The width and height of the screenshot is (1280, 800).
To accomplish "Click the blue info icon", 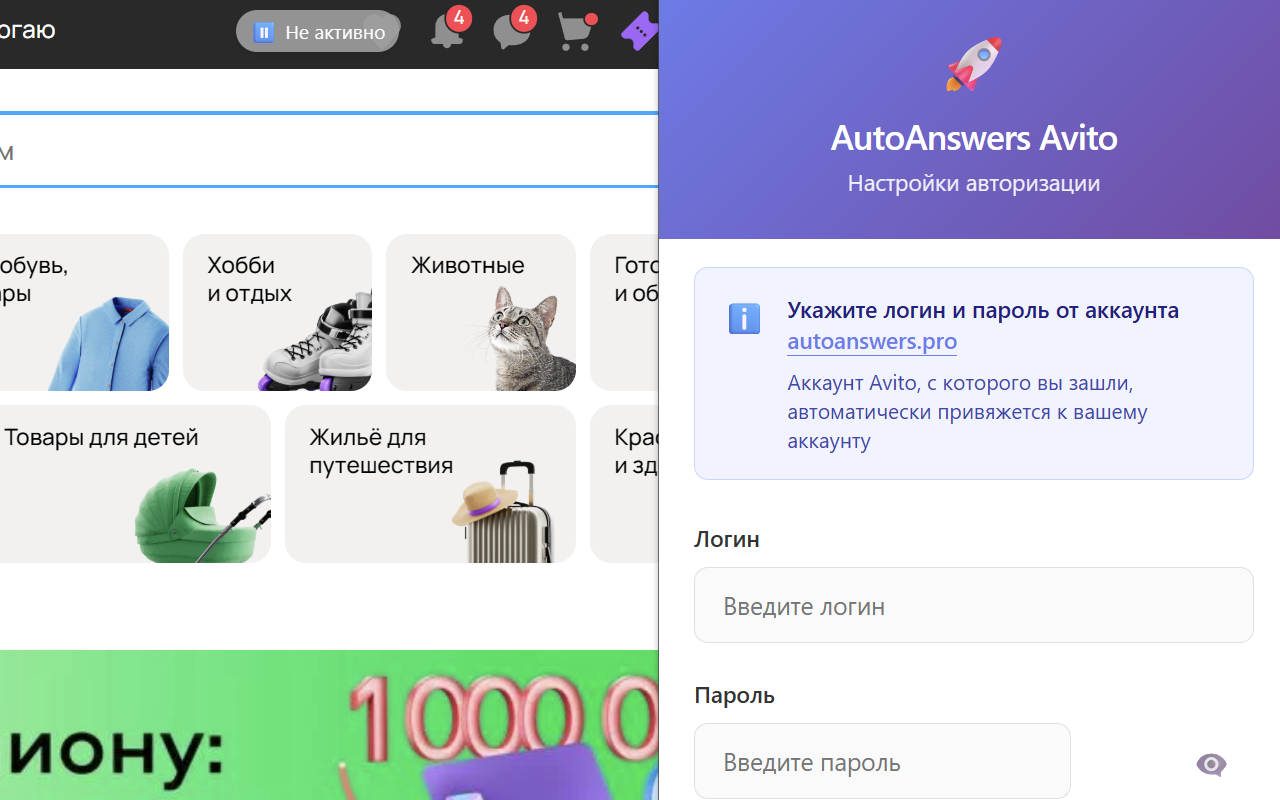I will coord(744,319).
